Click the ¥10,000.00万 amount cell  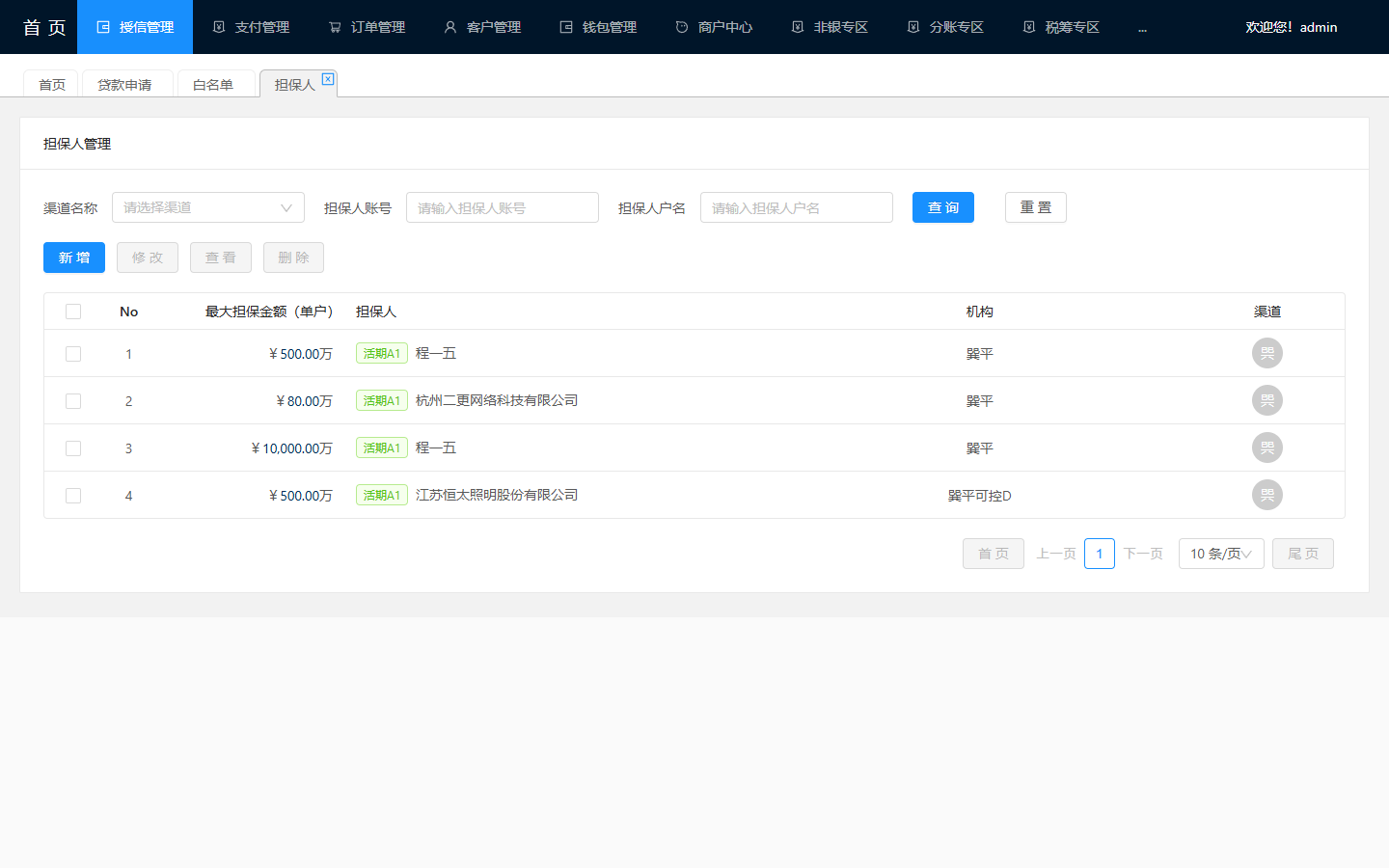[x=291, y=448]
